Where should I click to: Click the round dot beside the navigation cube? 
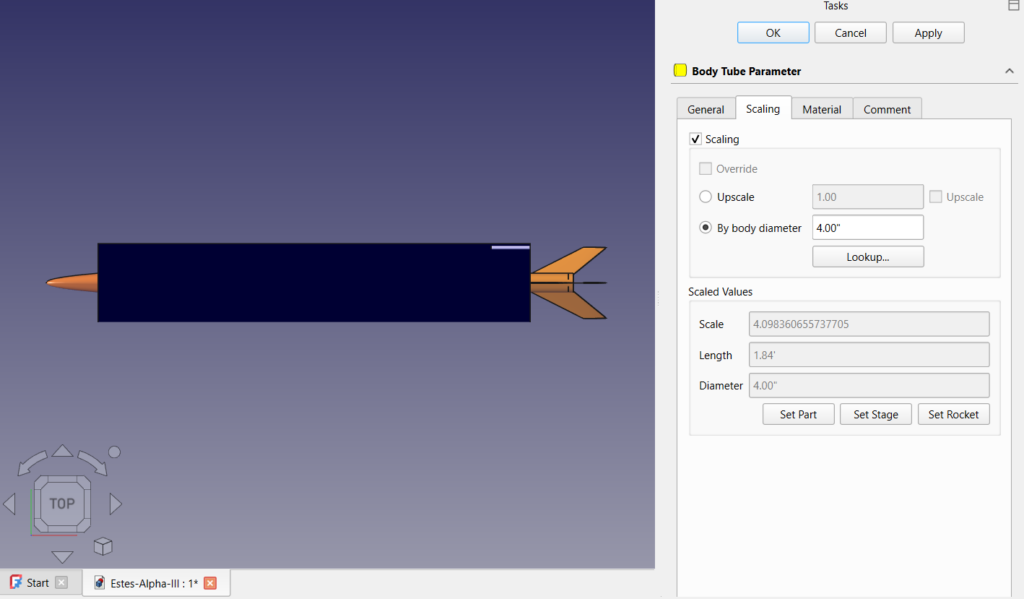point(114,452)
